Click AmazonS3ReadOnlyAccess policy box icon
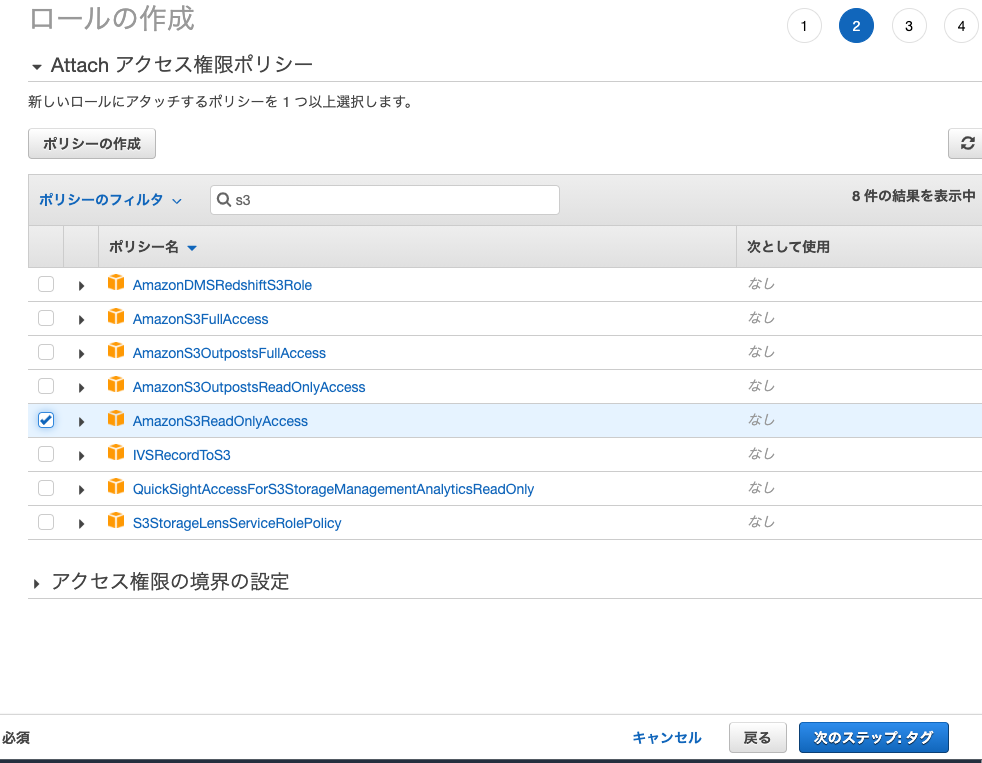This screenshot has height=763, width=982. [x=116, y=418]
